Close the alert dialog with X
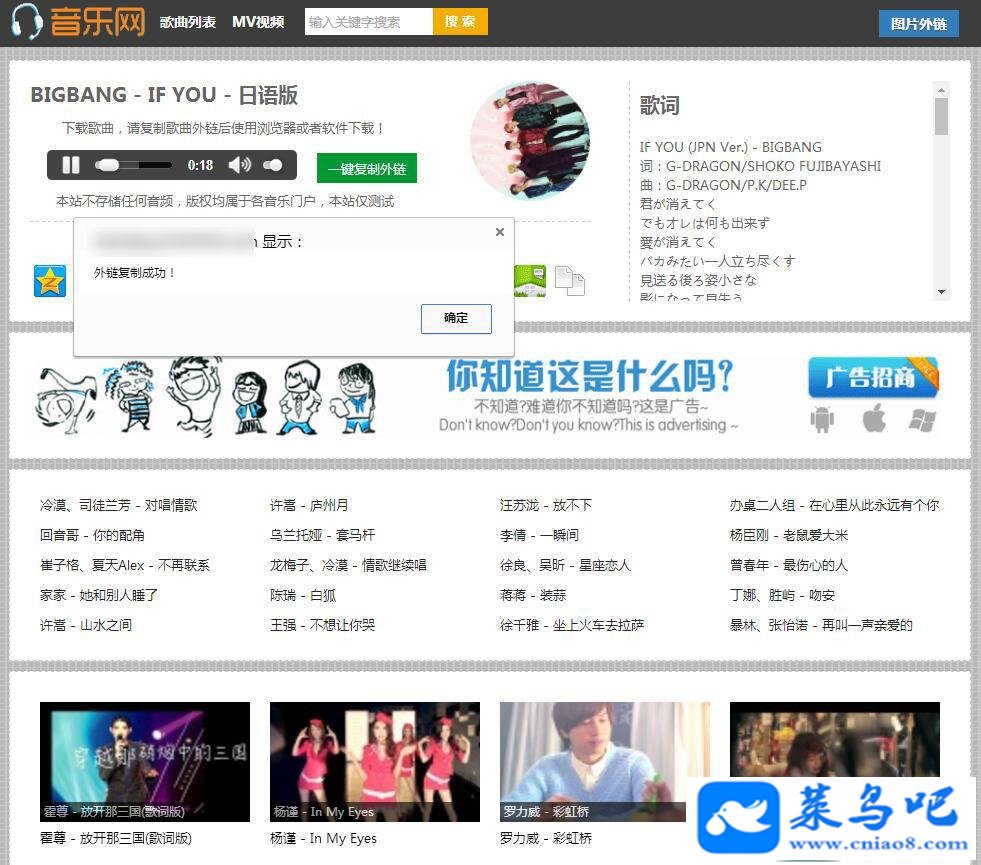 coord(500,232)
